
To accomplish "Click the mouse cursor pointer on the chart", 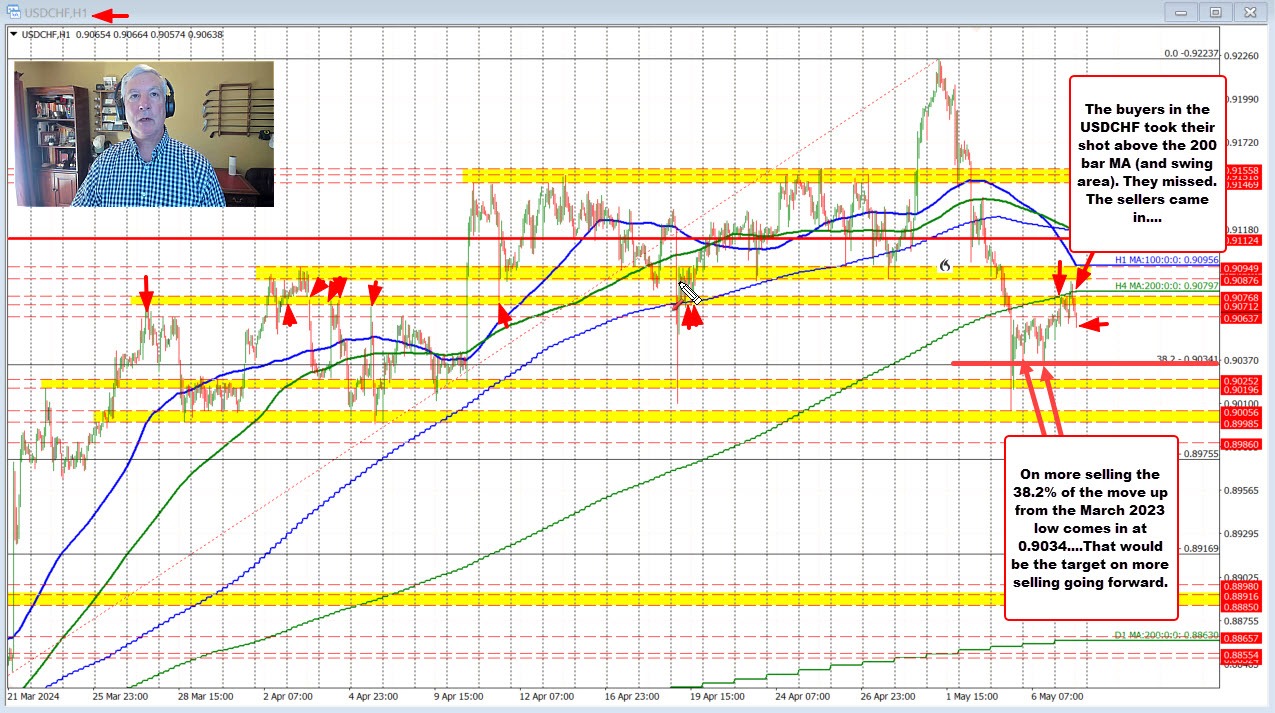I will point(689,293).
